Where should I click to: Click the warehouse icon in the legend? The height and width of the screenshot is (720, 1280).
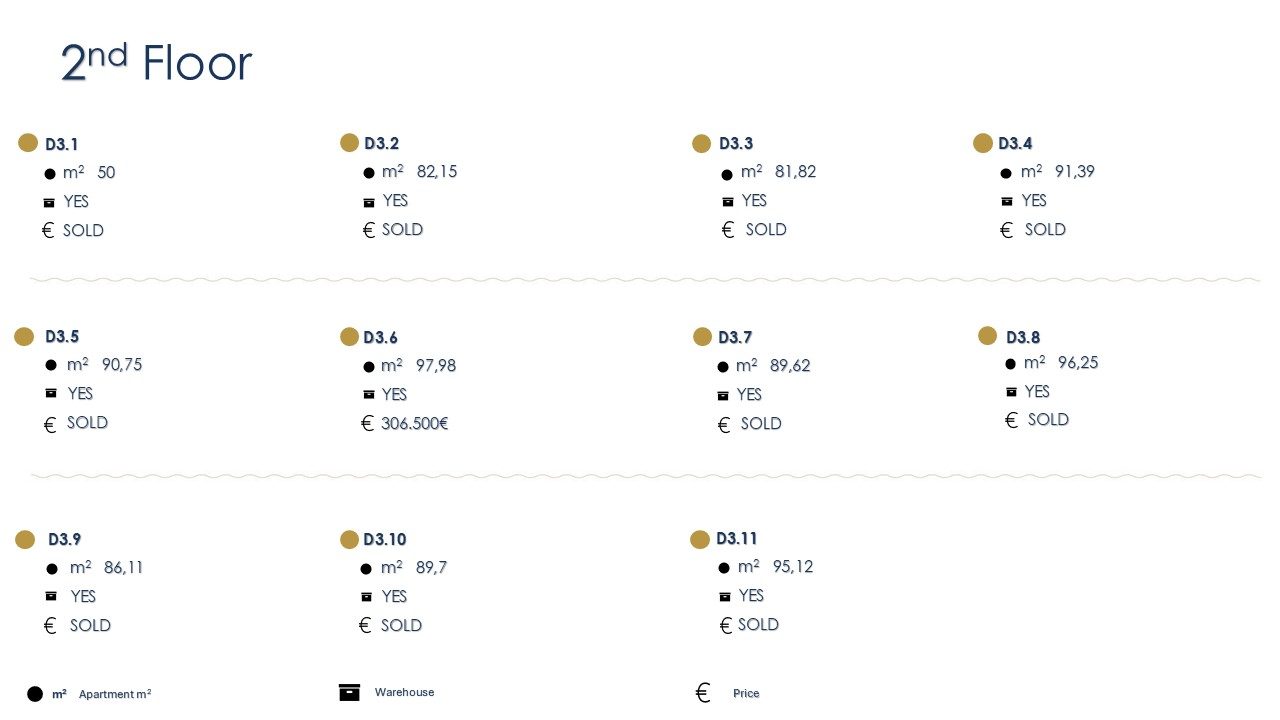[x=349, y=692]
